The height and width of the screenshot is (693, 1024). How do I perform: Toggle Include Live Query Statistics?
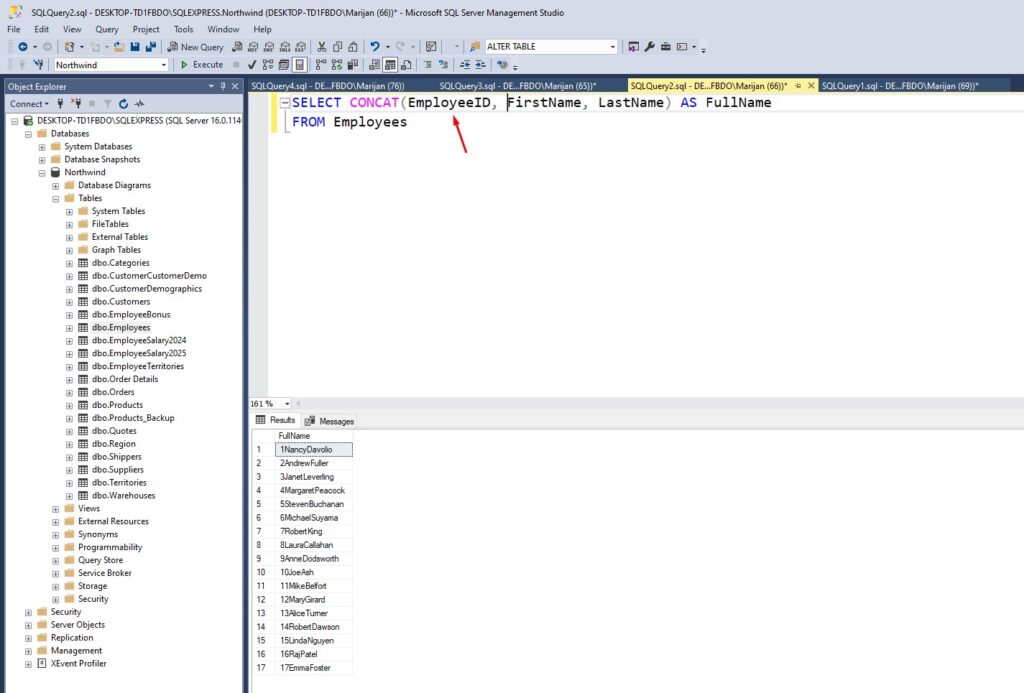[336, 65]
